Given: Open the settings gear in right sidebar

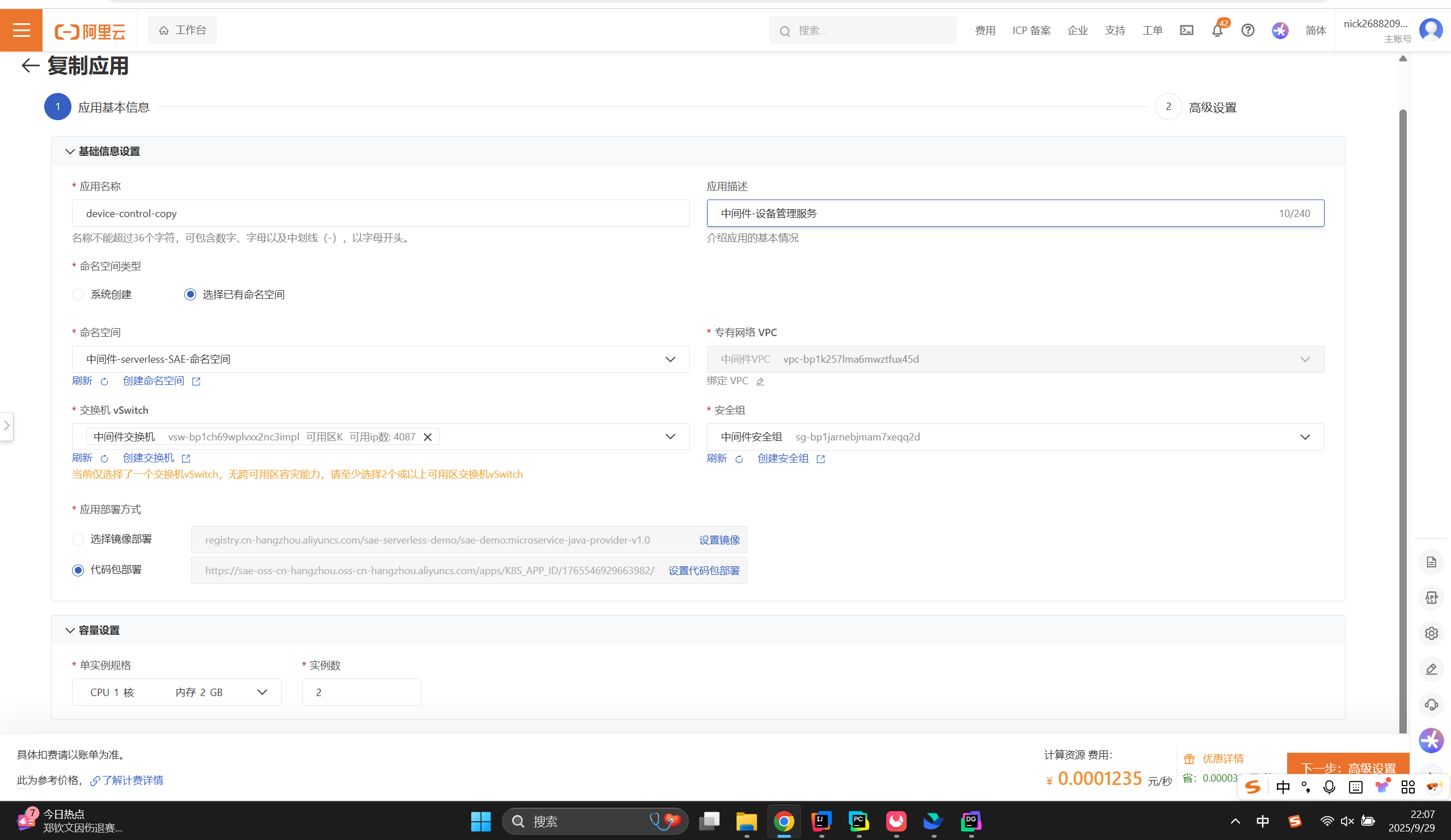Looking at the screenshot, I should click(x=1431, y=633).
